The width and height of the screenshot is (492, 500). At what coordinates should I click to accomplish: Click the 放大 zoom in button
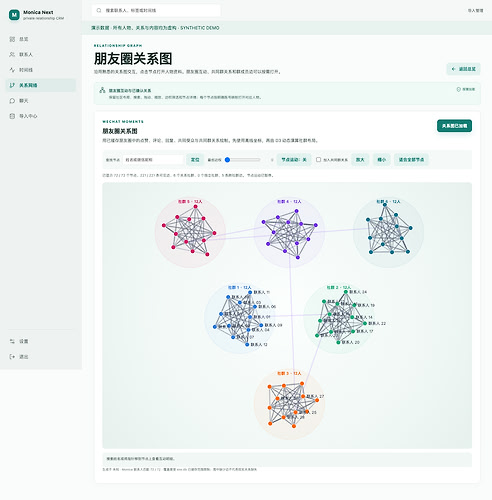(360, 160)
